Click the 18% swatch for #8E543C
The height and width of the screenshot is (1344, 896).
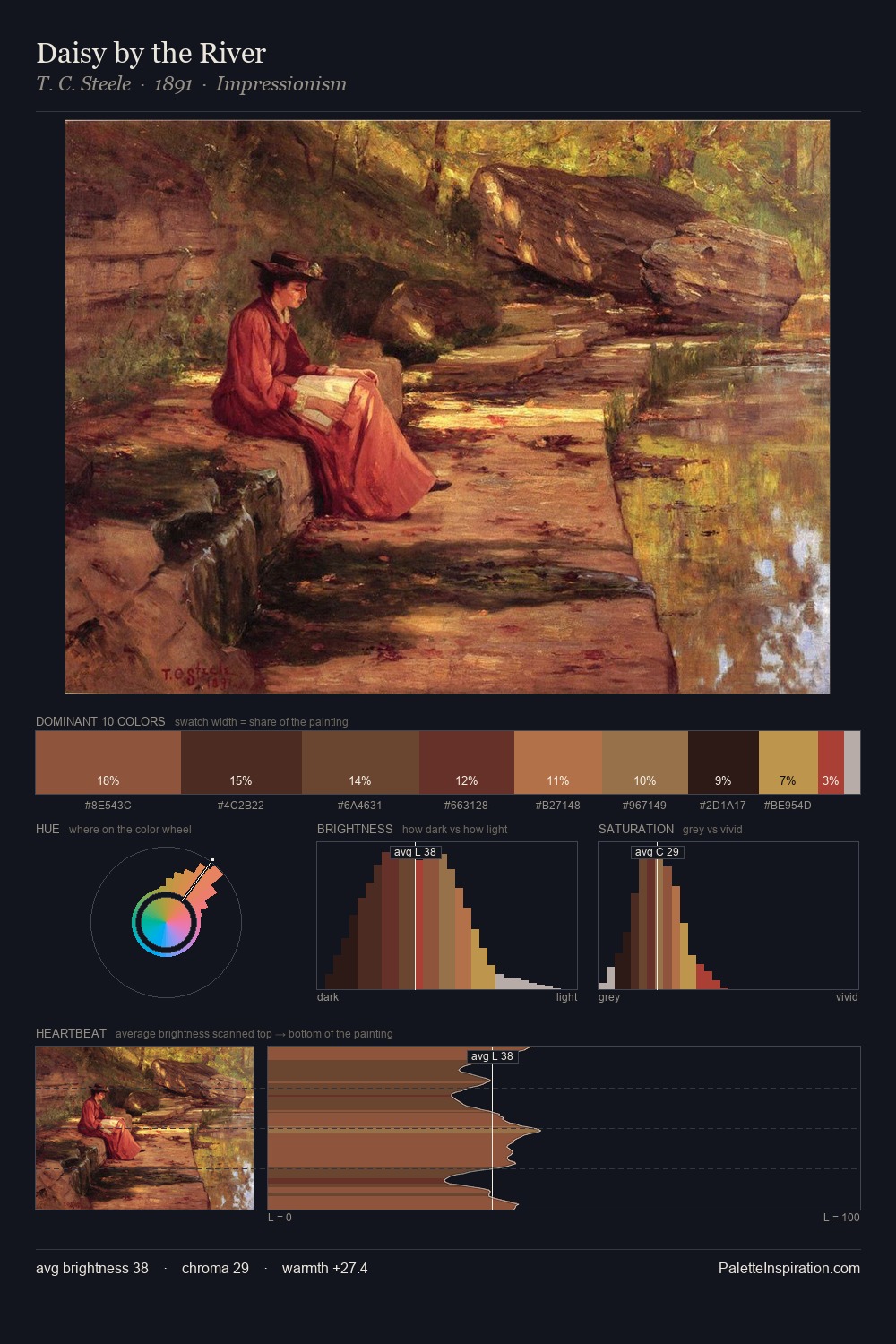pyautogui.click(x=108, y=762)
